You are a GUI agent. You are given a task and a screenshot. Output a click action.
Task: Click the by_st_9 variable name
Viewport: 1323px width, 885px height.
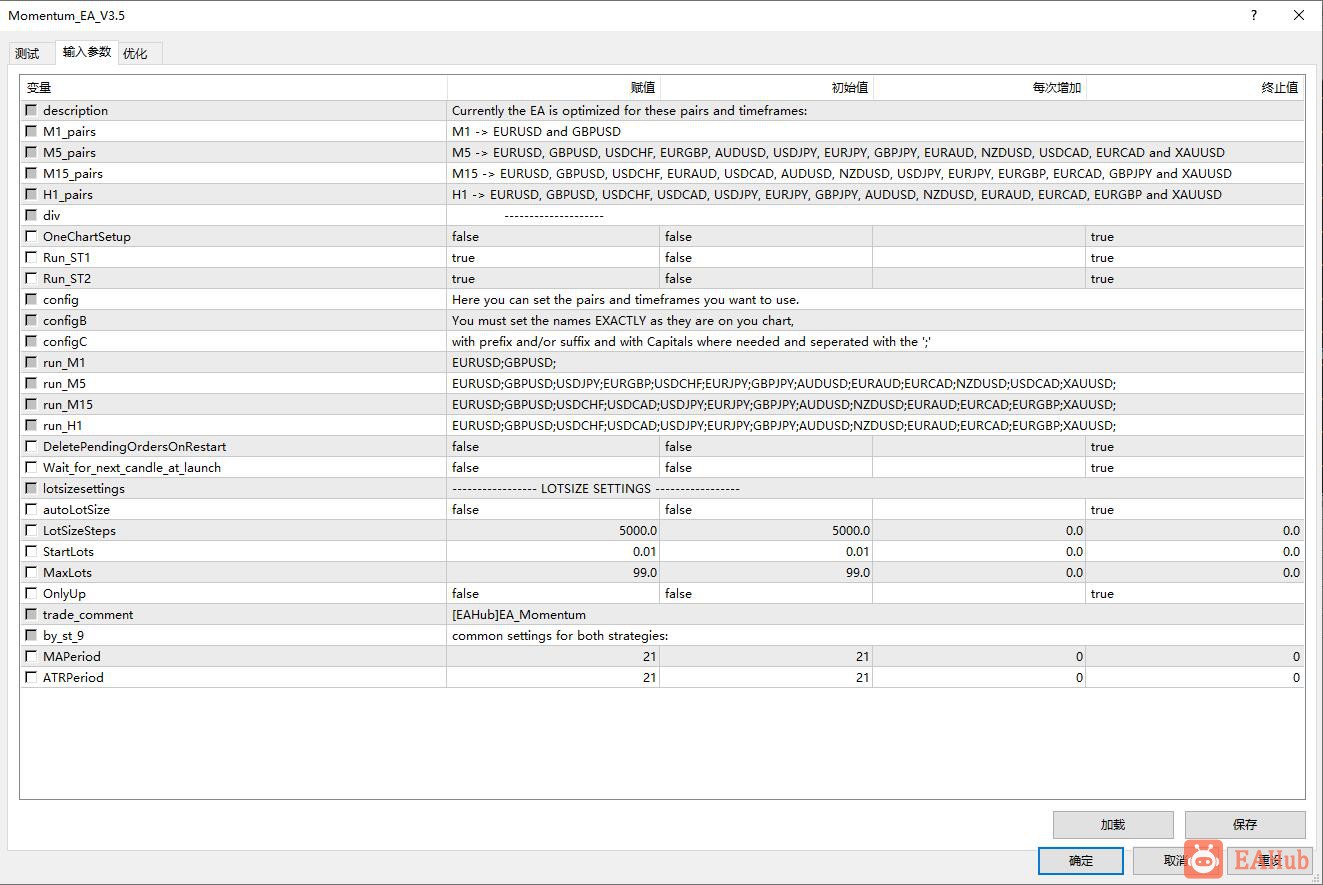pos(64,635)
